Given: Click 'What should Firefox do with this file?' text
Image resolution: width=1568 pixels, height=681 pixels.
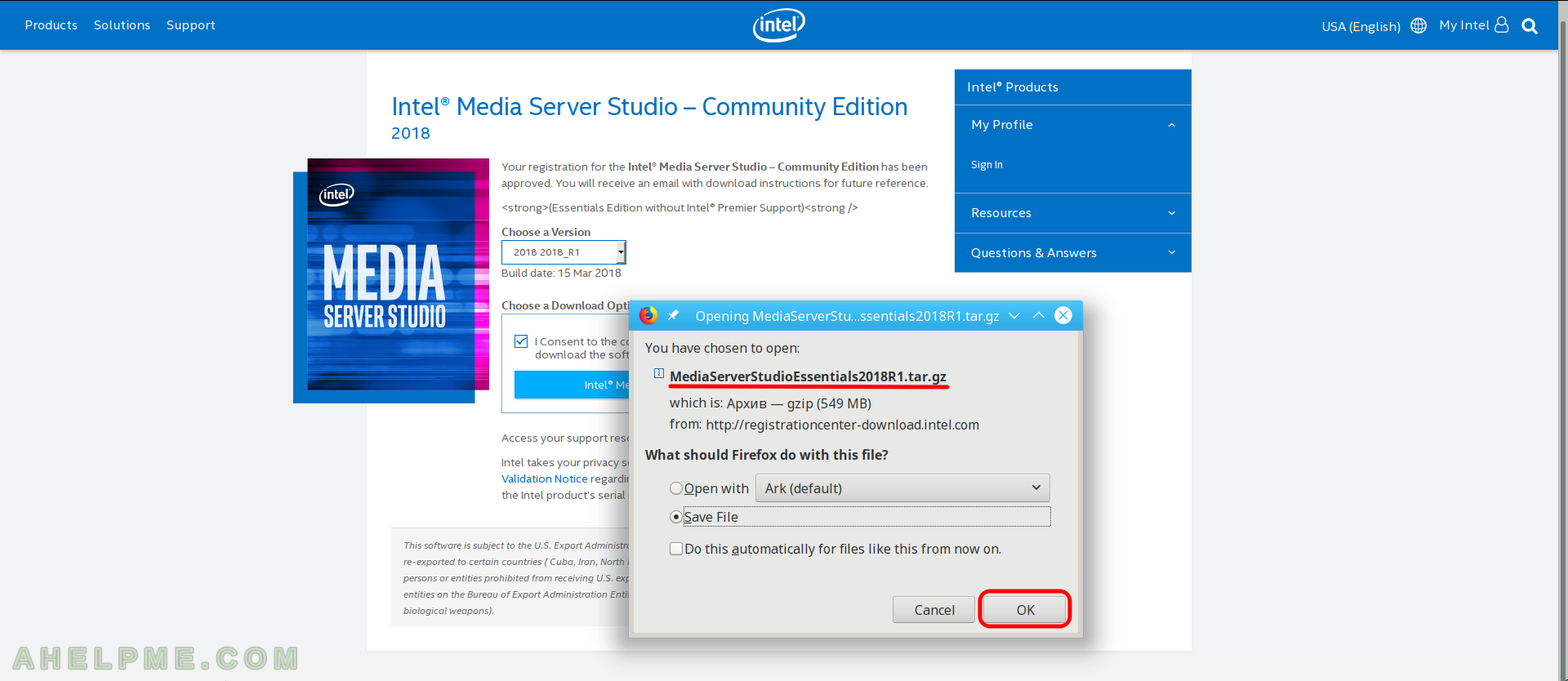Looking at the screenshot, I should 767,455.
